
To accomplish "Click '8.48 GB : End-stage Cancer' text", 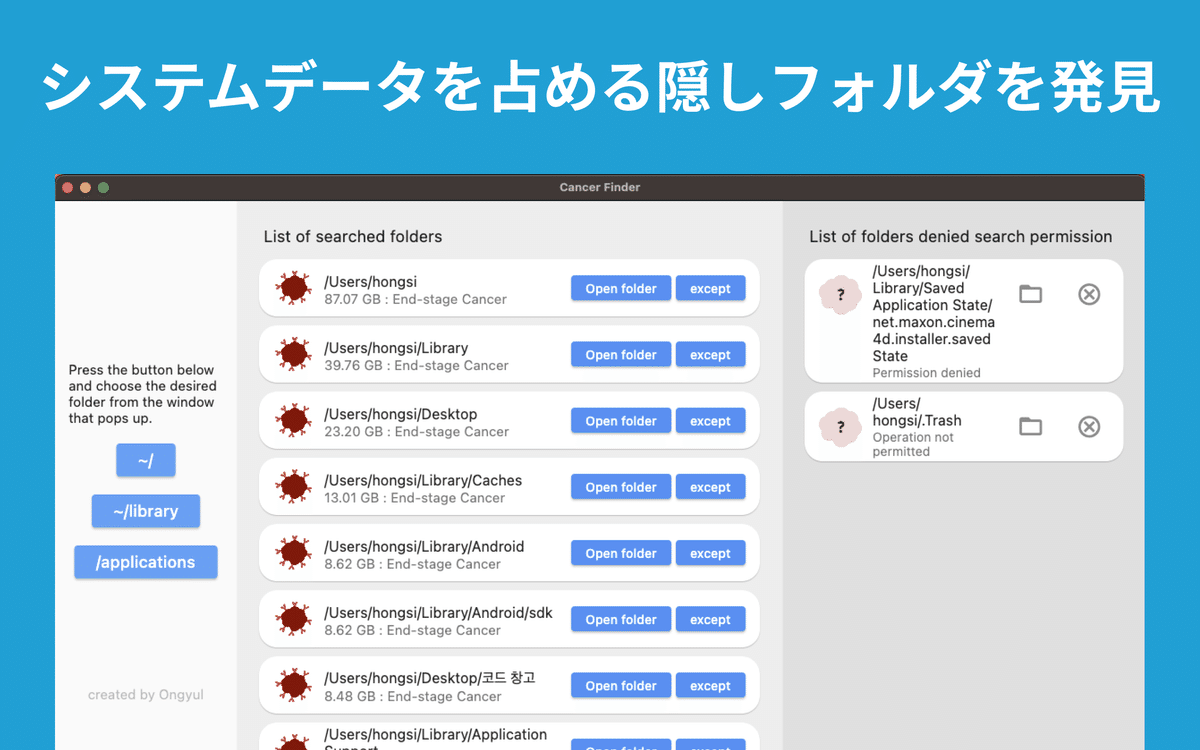I will pyautogui.click(x=412, y=696).
